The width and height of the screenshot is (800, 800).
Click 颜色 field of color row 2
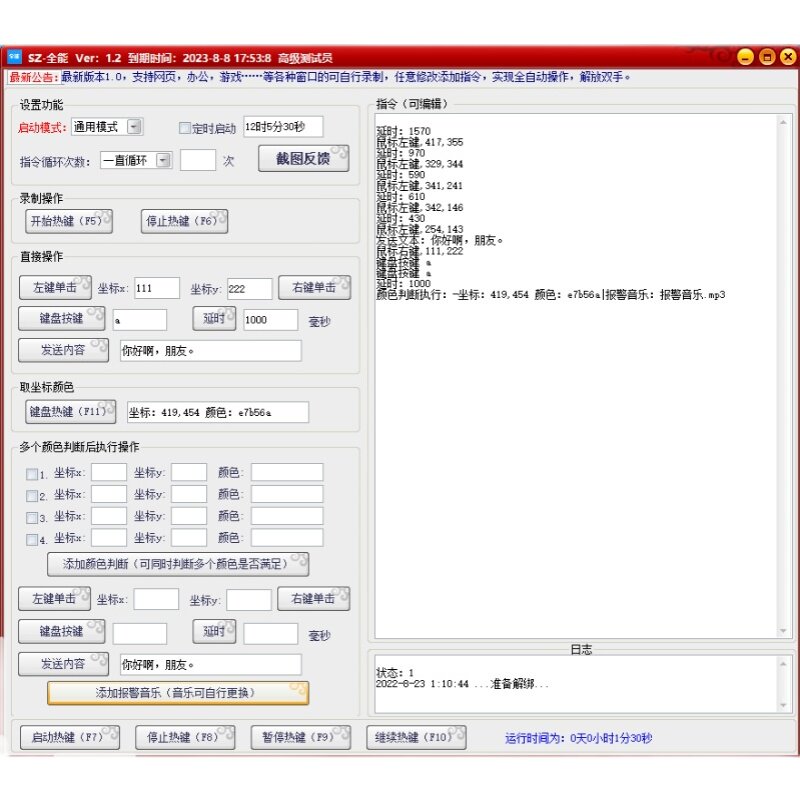287,494
